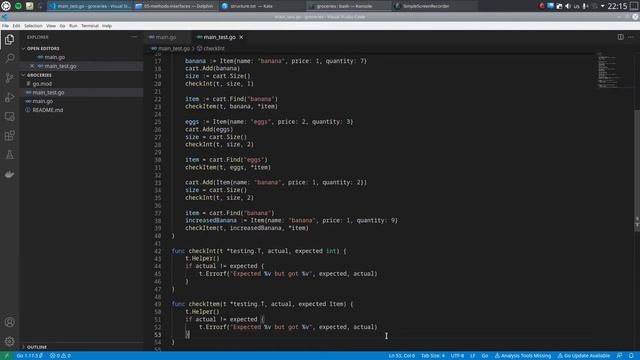Screen dimensions: 640x360
Task: Open the Run and Debug view
Action: [9, 97]
